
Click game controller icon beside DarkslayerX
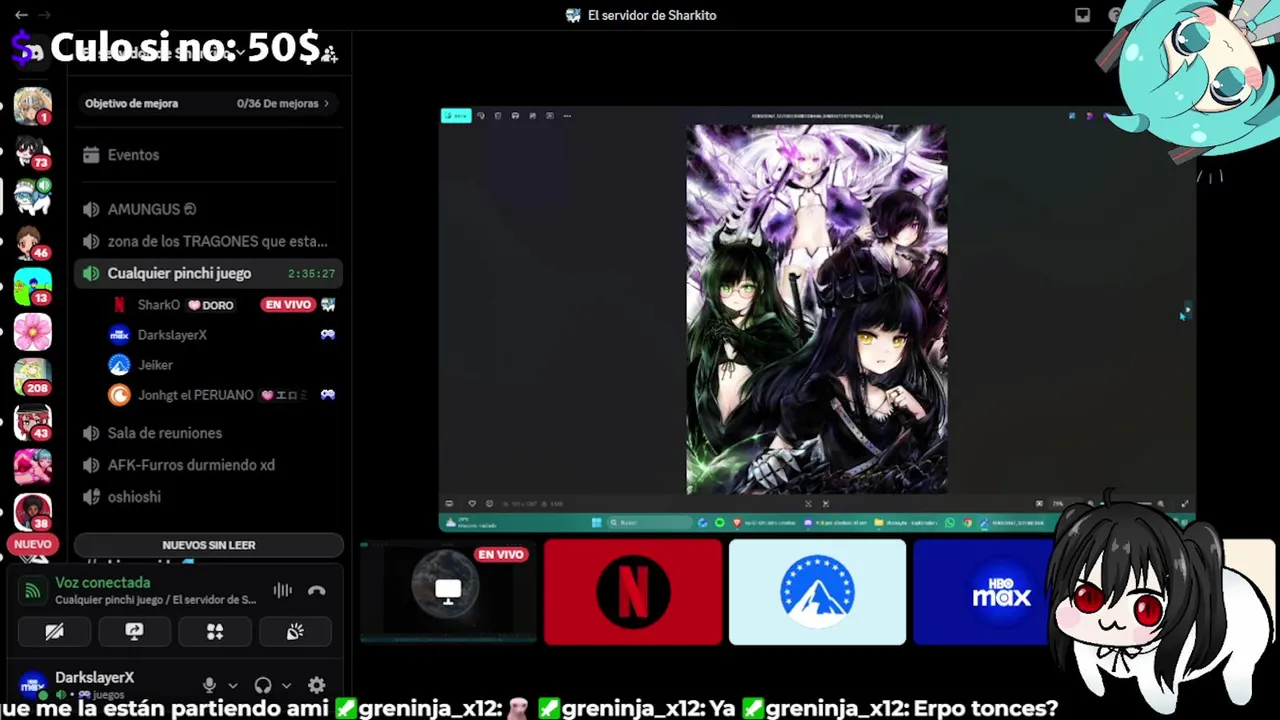(327, 335)
